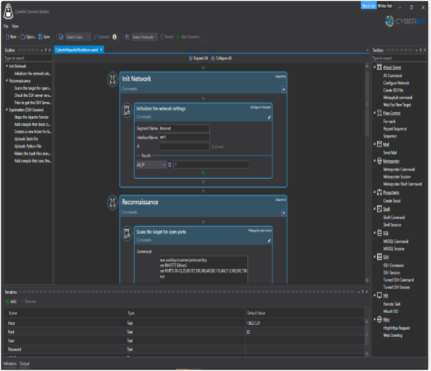
Task: Edit comments pencil on Scans the target step
Action: pyautogui.click(x=269, y=241)
